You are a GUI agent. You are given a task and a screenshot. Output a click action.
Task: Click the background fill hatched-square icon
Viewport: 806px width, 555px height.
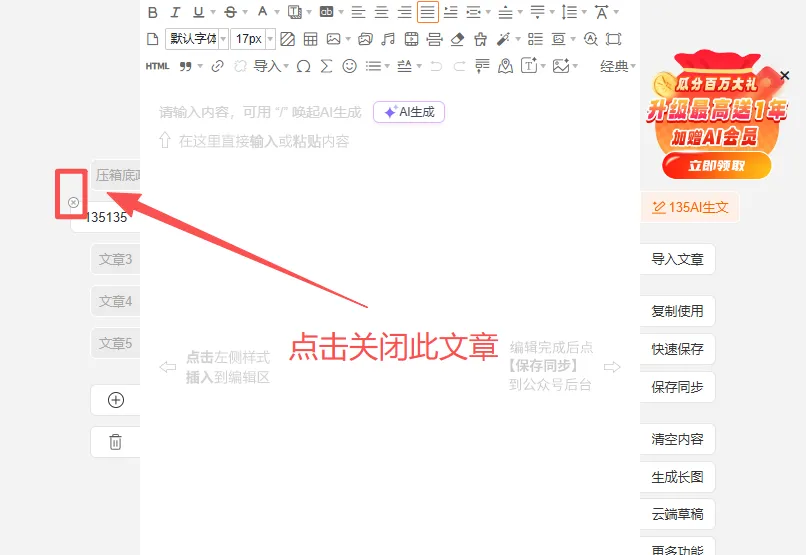click(x=287, y=39)
